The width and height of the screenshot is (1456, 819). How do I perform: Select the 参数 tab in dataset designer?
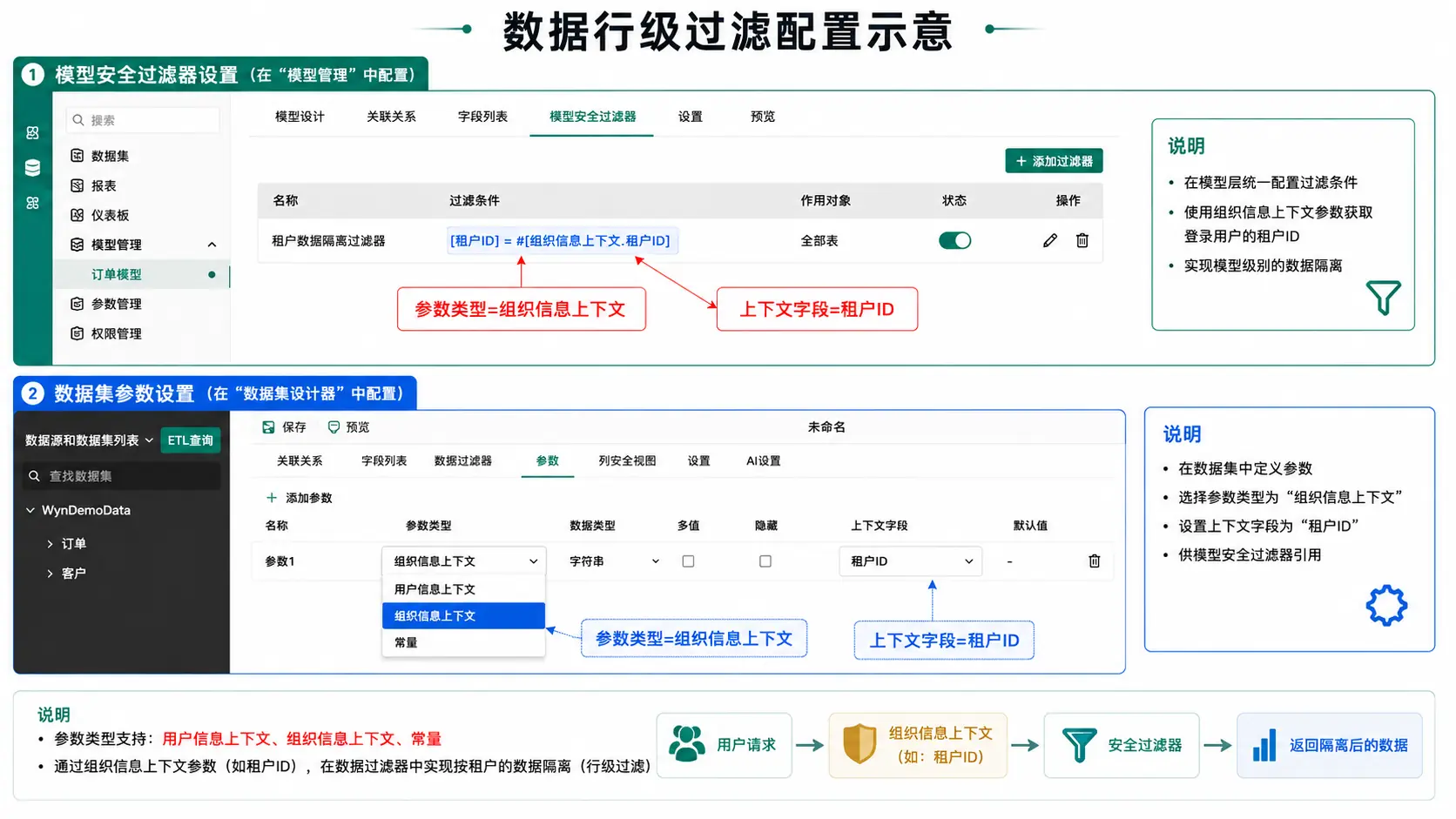click(x=548, y=461)
